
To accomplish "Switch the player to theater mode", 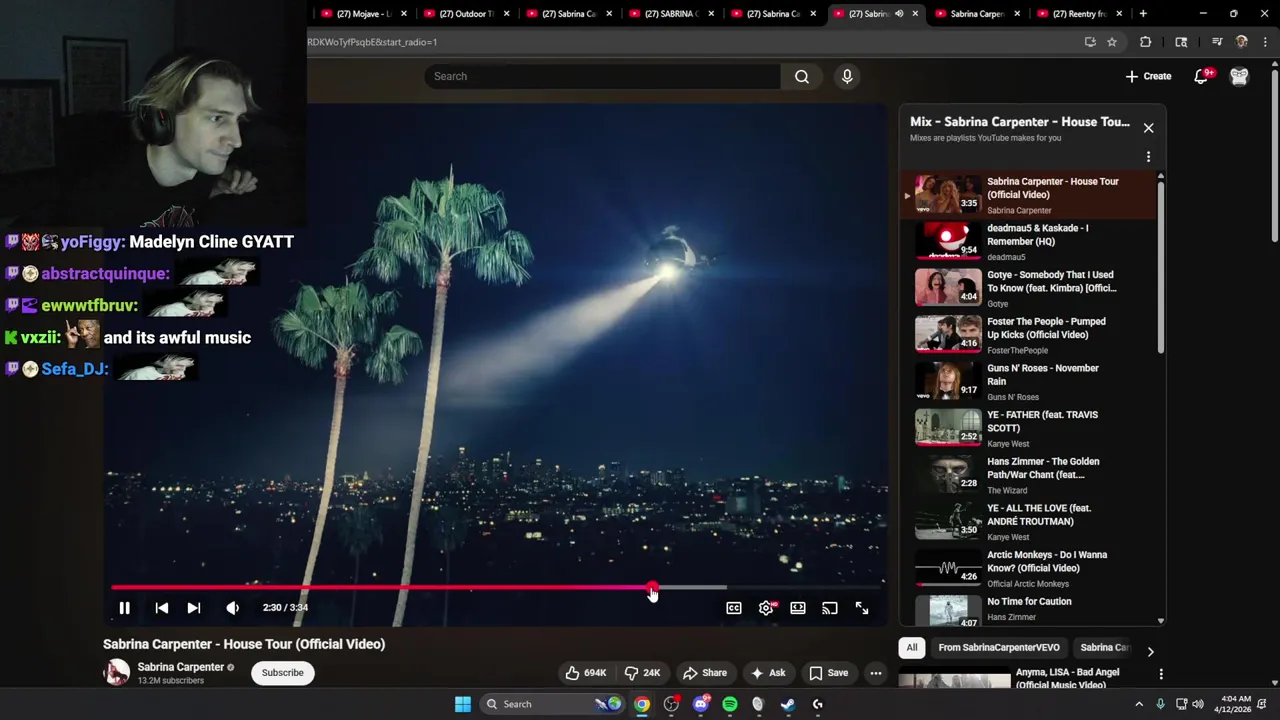I will pos(798,608).
